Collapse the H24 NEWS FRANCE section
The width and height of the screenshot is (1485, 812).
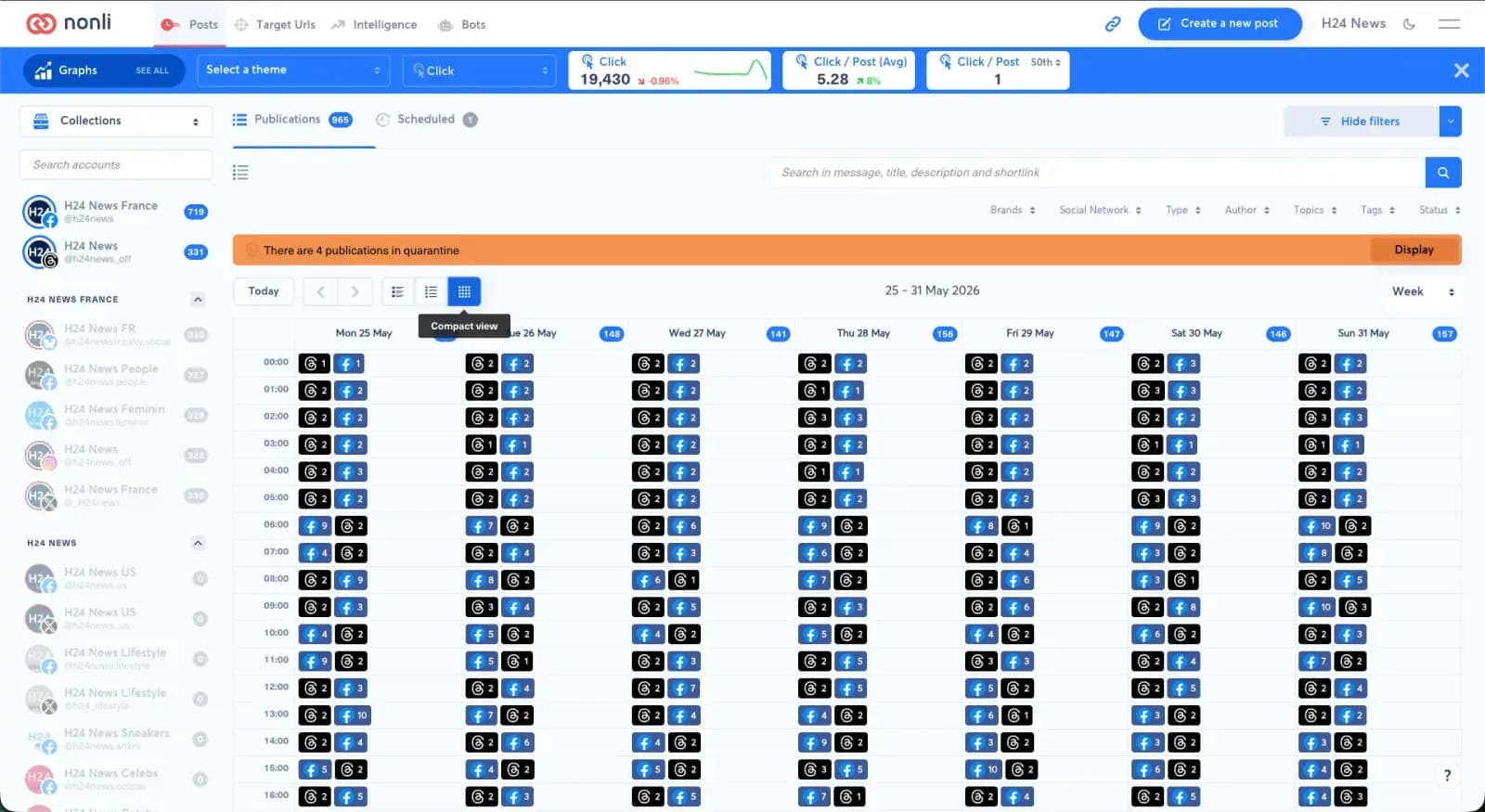coord(198,300)
